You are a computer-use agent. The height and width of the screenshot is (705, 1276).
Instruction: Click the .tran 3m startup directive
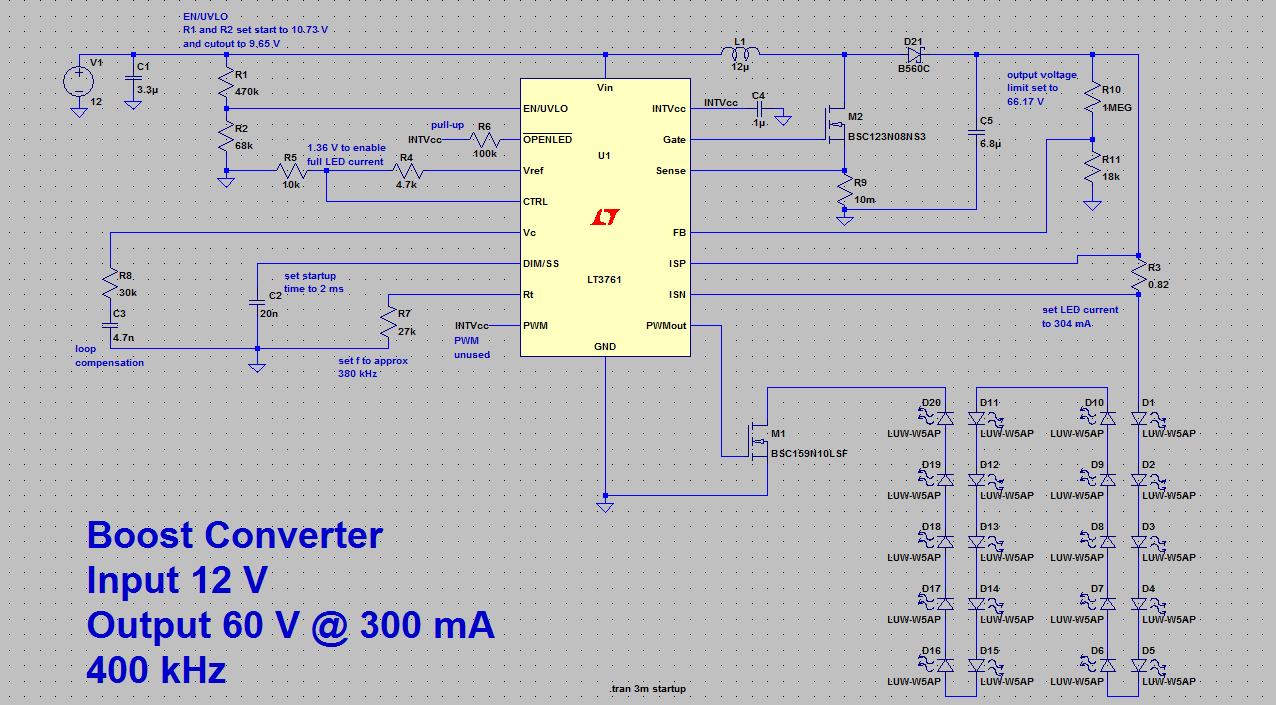(x=647, y=690)
